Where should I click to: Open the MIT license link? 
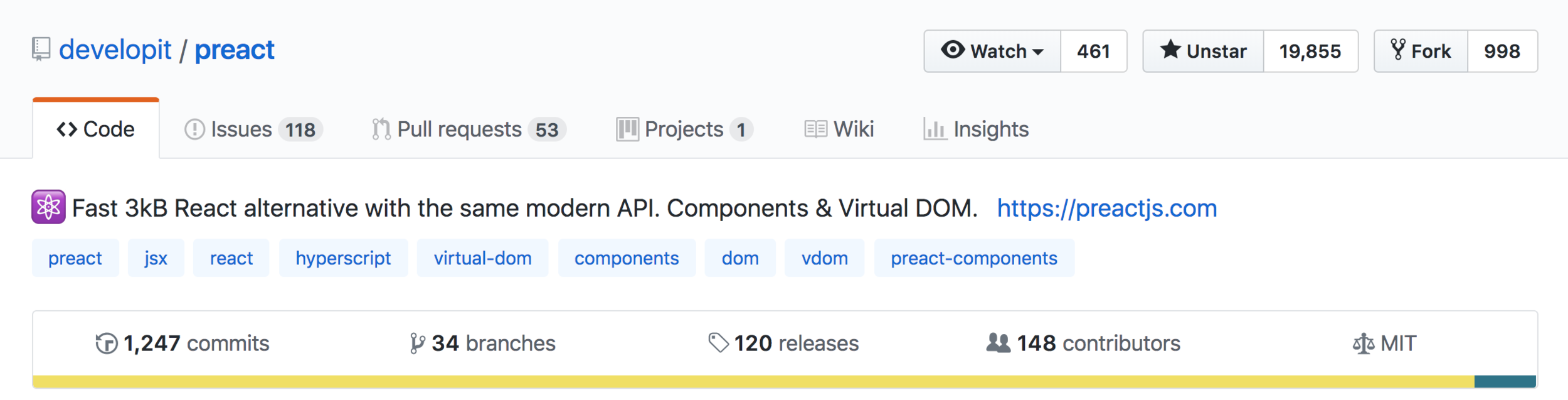point(1384,343)
